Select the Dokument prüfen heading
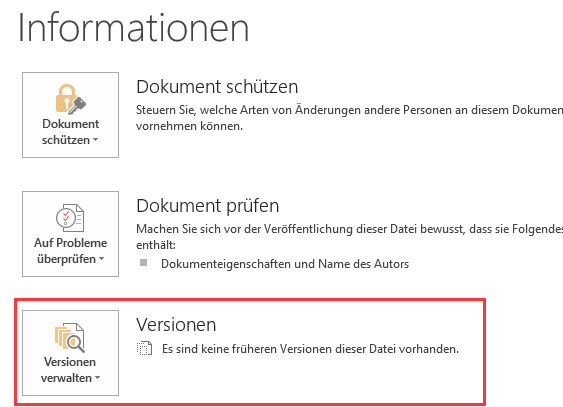The height and width of the screenshot is (407, 563). pos(208,206)
